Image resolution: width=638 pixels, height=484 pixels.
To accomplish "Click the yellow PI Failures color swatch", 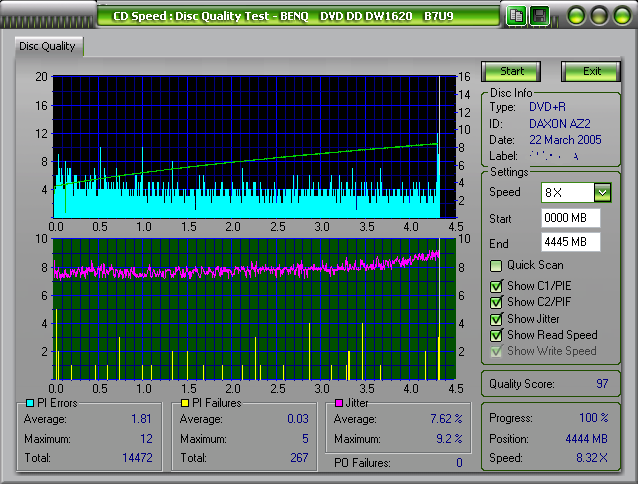I will click(x=185, y=403).
